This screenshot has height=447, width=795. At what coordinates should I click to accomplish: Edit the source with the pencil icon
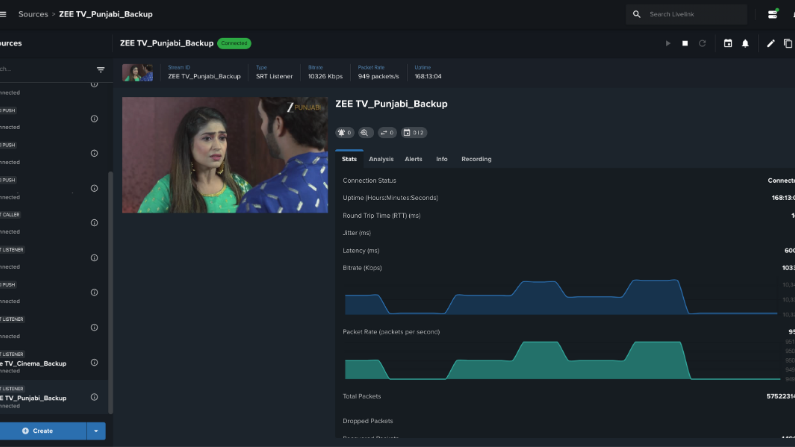771,44
